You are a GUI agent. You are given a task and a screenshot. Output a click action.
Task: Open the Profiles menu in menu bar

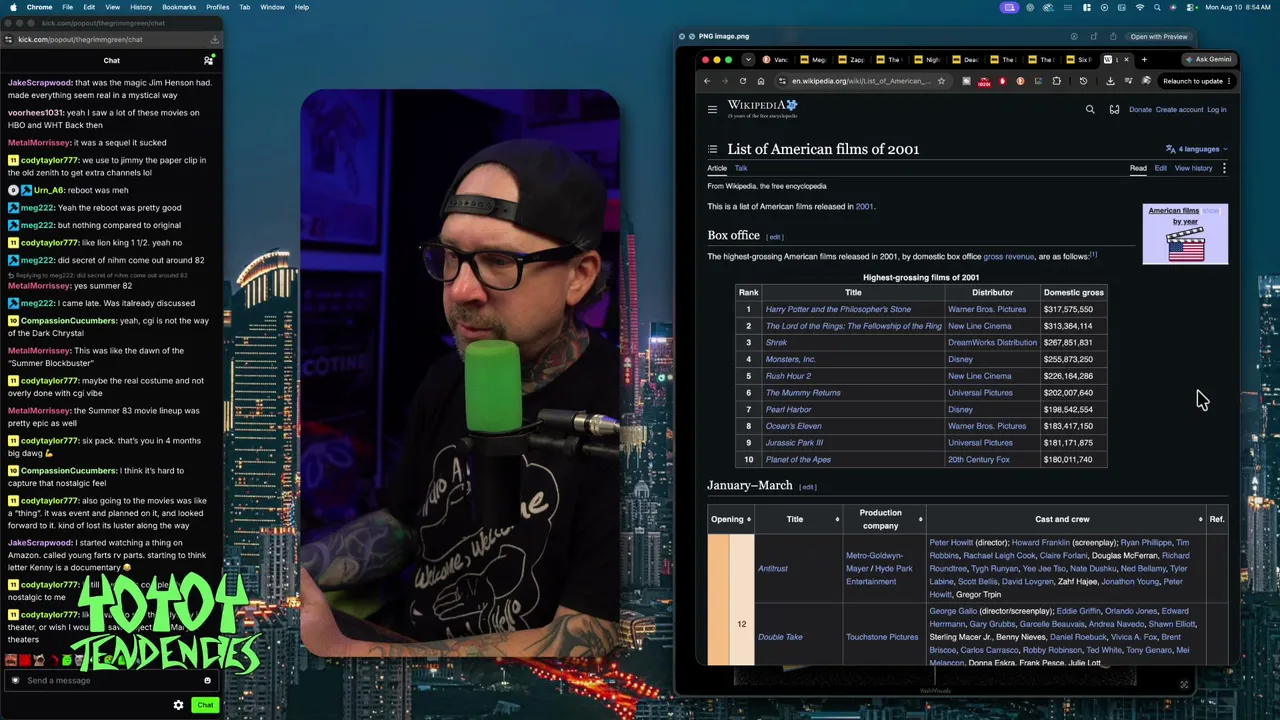click(217, 7)
